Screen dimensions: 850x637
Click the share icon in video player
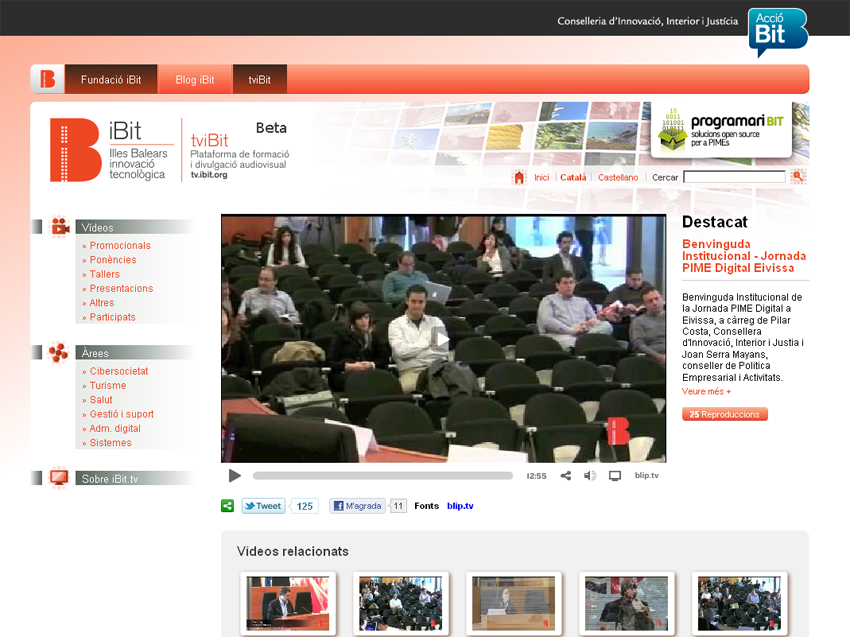click(566, 476)
